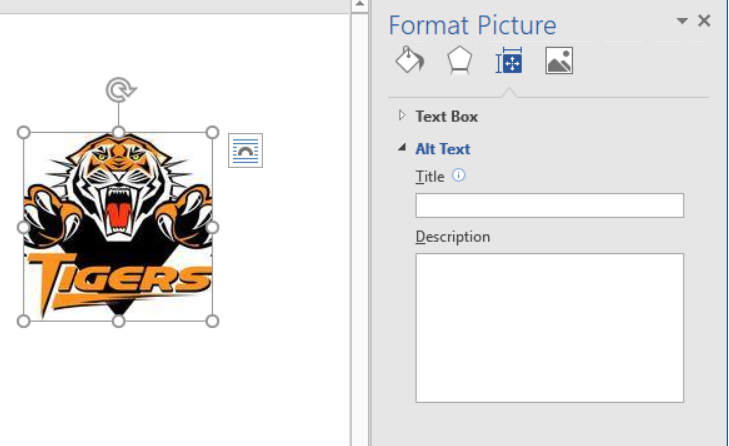Click the Description label
This screenshot has height=446, width=729.
pos(453,237)
